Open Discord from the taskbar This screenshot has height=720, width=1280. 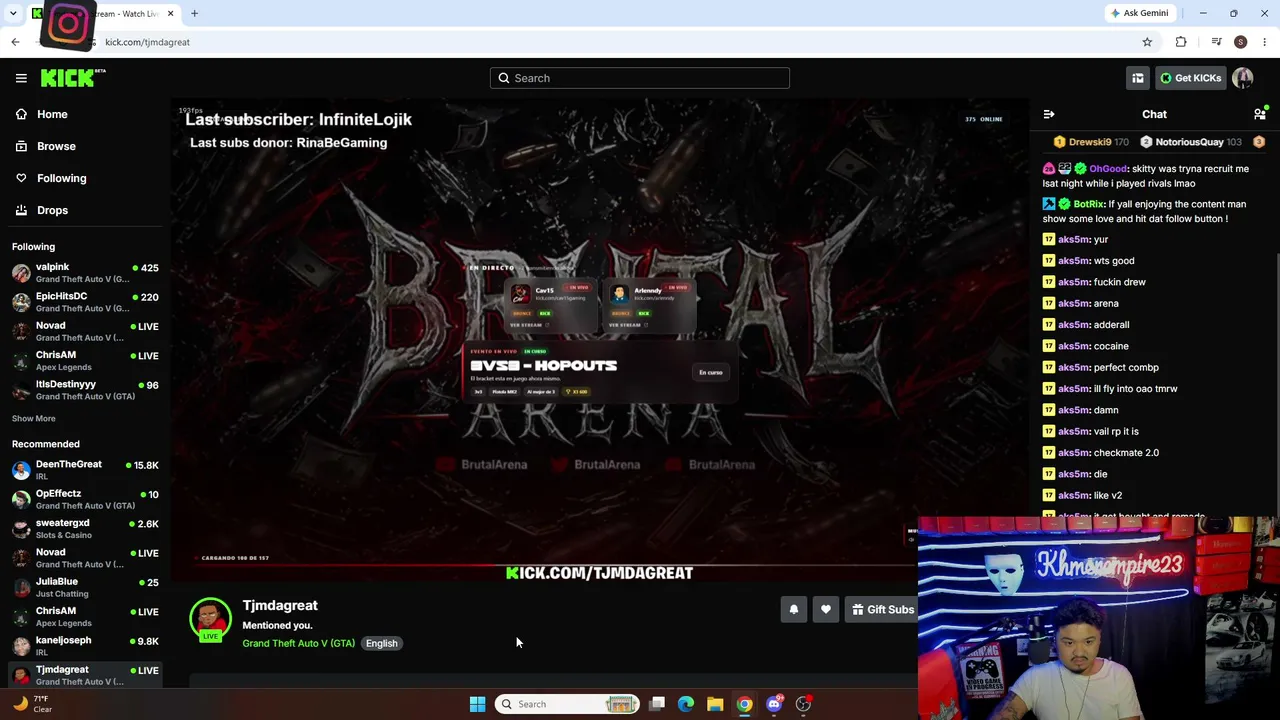(x=774, y=704)
